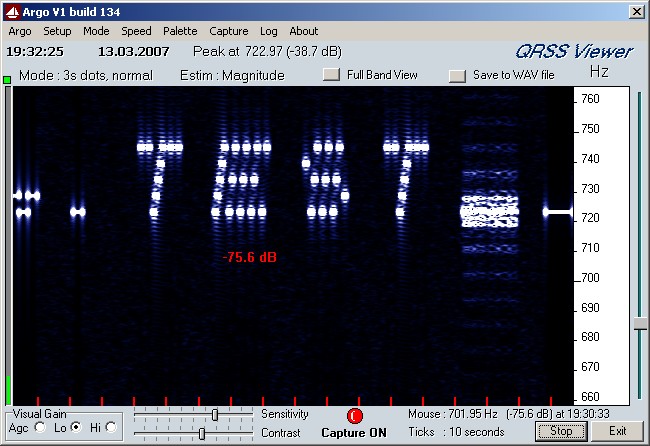Click the Exit button
Image resolution: width=650 pixels, height=446 pixels.
pyautogui.click(x=617, y=431)
